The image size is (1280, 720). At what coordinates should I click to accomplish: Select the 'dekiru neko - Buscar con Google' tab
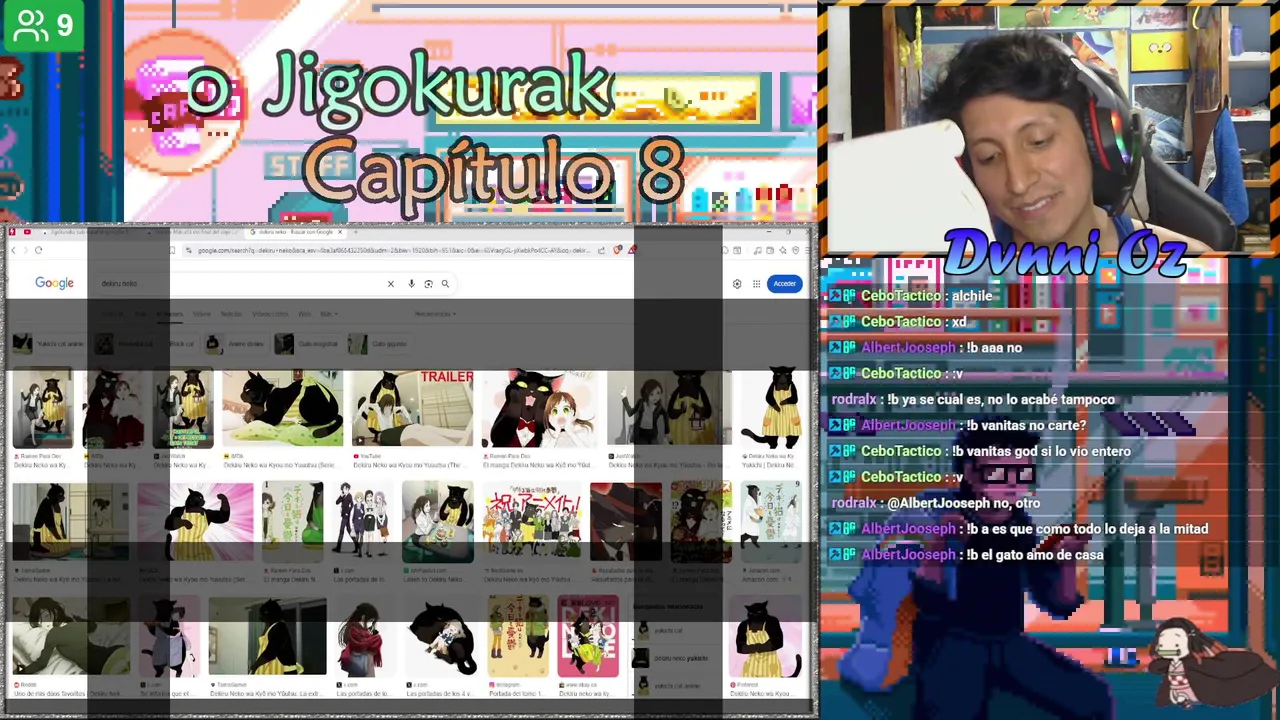click(x=296, y=232)
